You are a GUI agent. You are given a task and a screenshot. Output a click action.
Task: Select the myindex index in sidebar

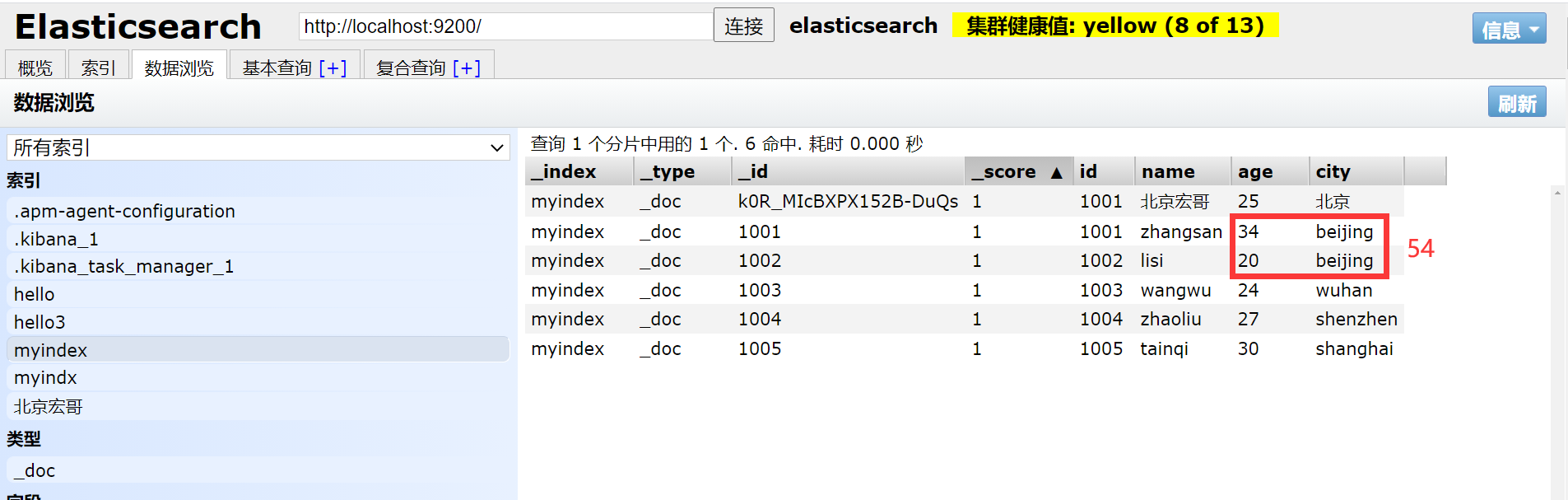258,350
